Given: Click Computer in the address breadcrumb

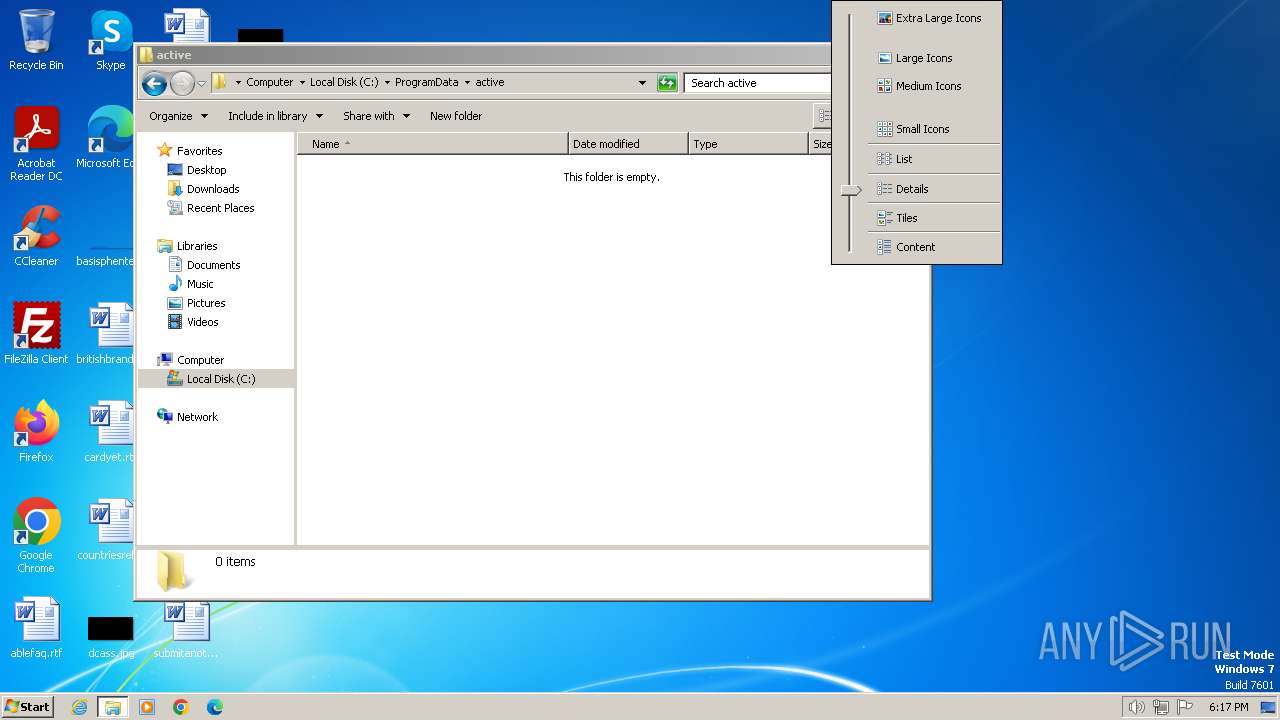Looking at the screenshot, I should 270,83.
